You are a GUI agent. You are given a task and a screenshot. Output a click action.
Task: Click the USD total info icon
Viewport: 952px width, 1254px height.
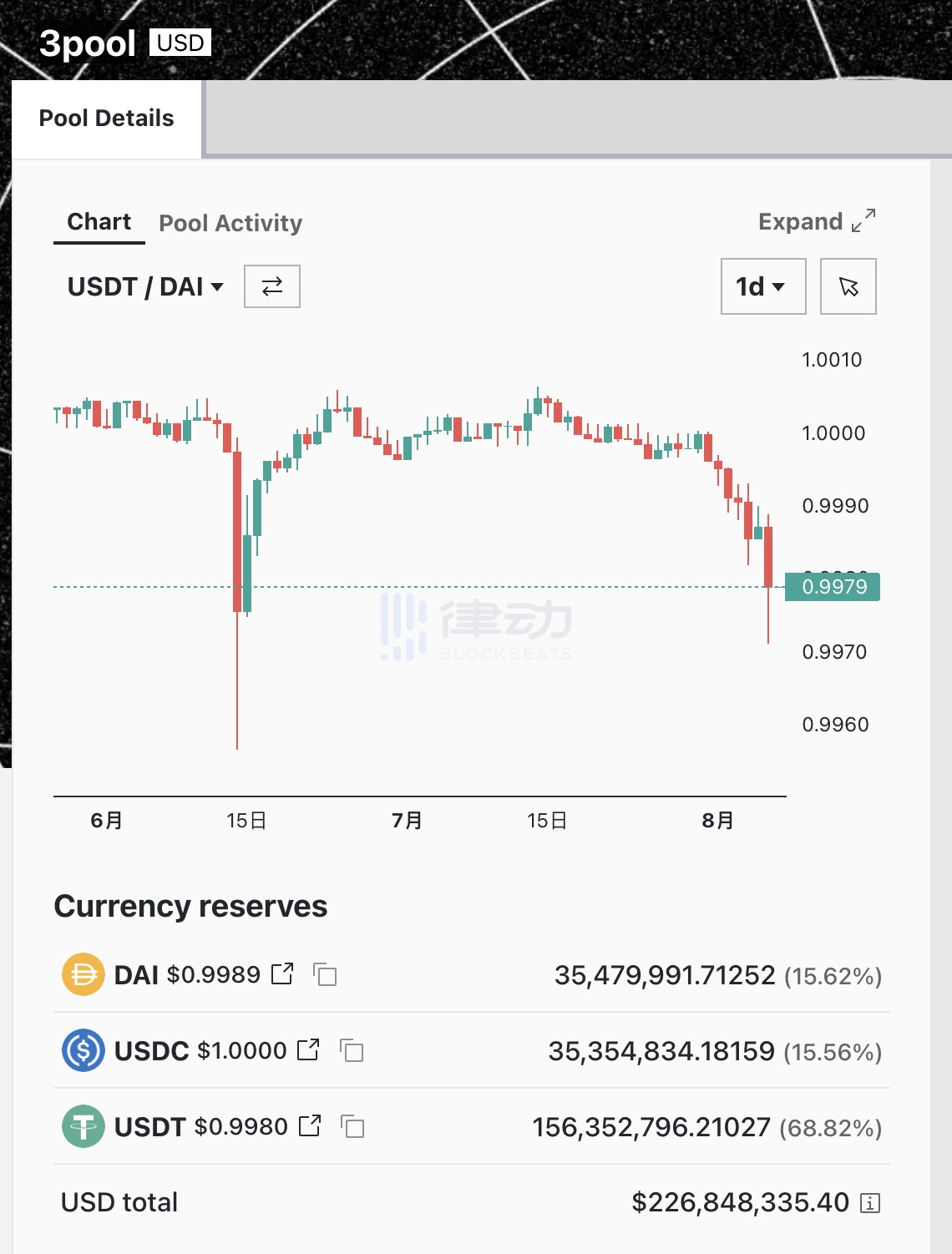click(870, 1203)
